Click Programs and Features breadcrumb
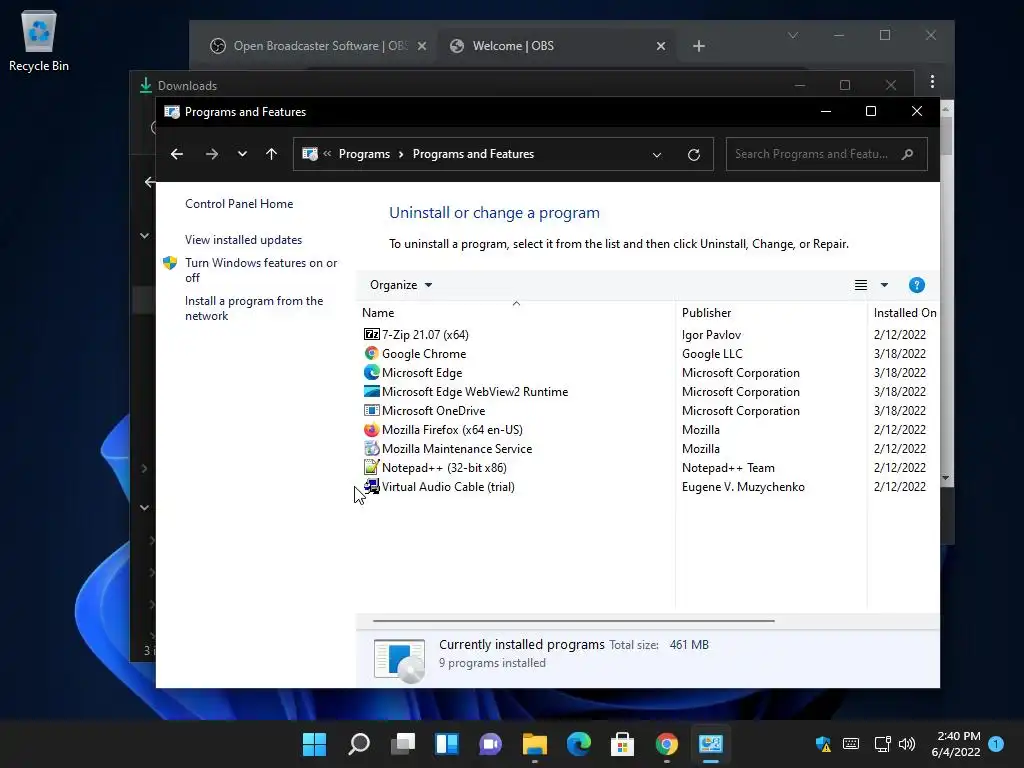 (x=473, y=154)
